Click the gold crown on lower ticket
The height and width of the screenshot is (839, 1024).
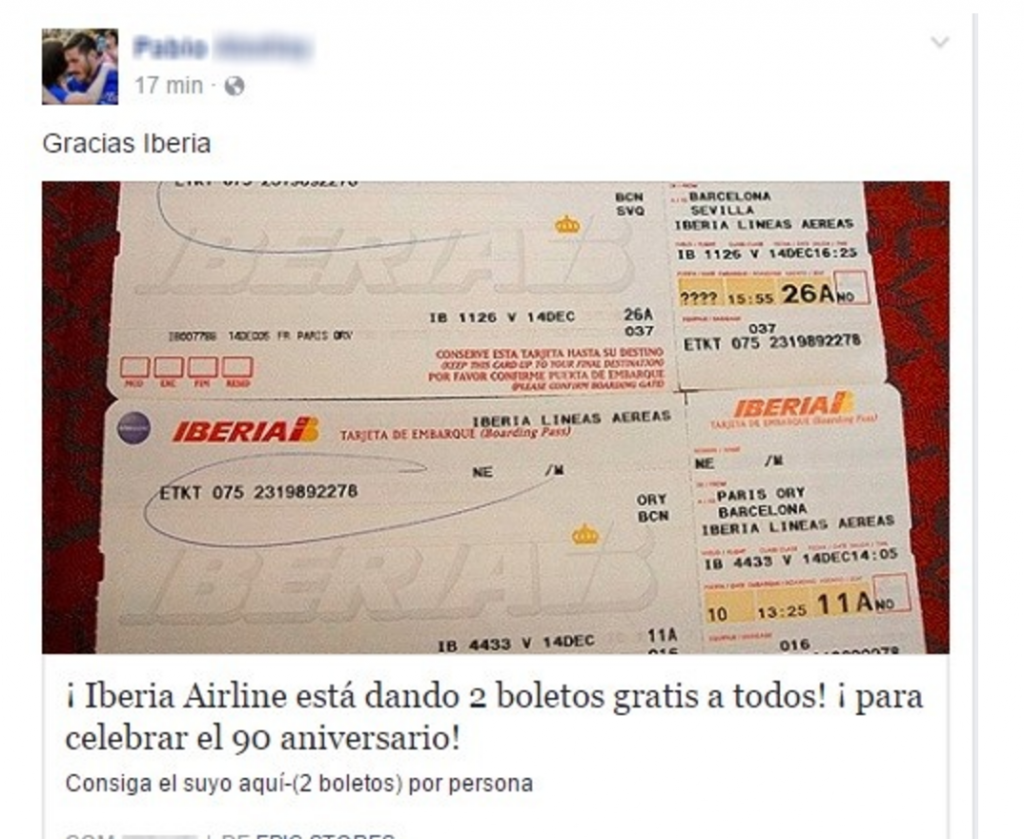(x=585, y=534)
